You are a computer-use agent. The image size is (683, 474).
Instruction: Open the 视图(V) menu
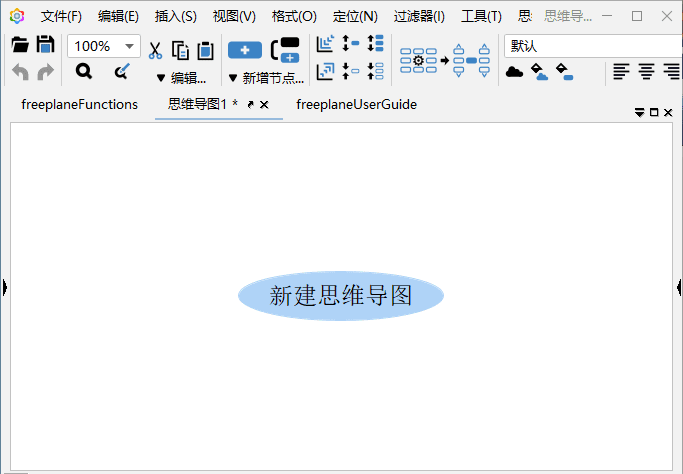[234, 17]
